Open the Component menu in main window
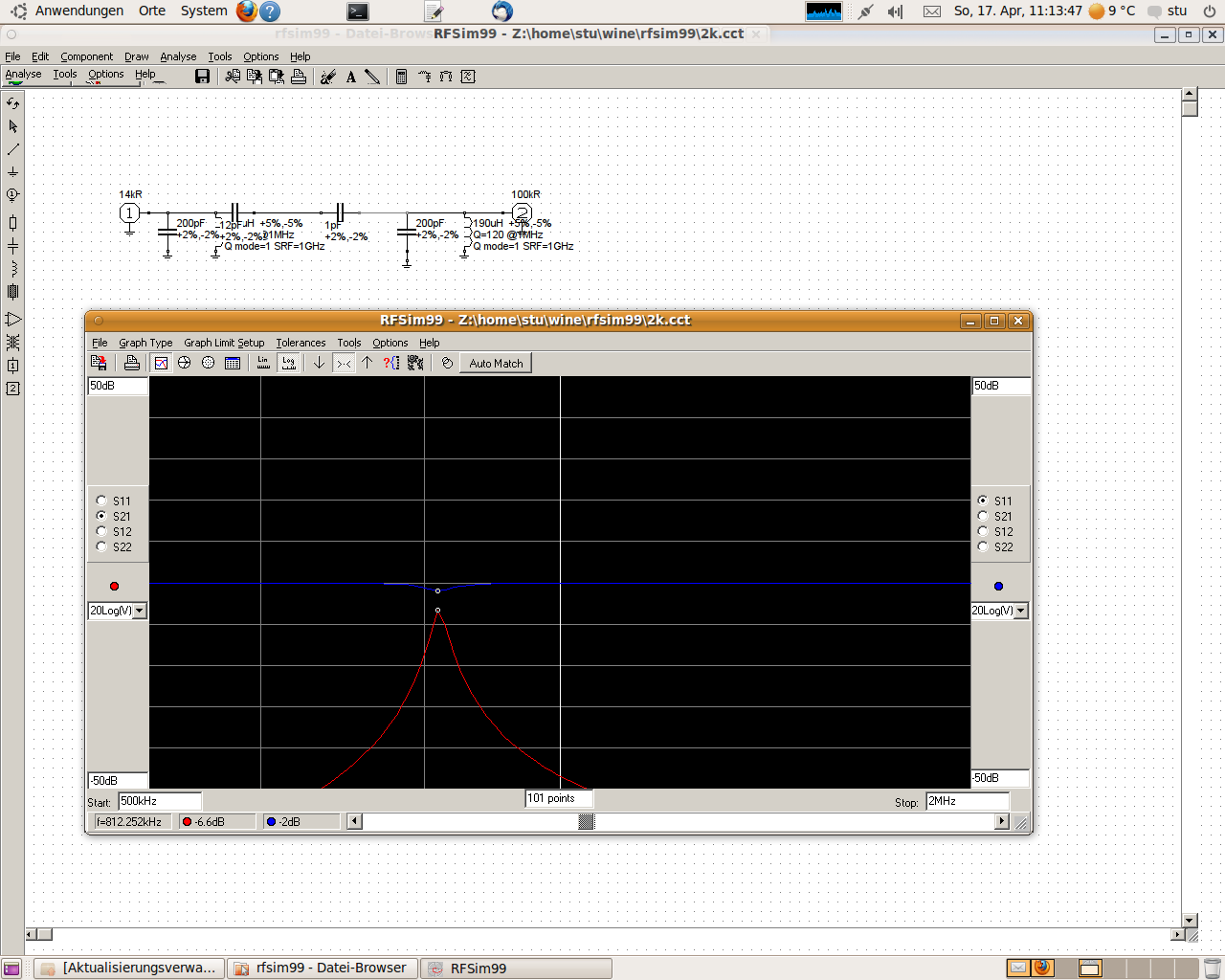This screenshot has width=1225, height=980. (86, 56)
